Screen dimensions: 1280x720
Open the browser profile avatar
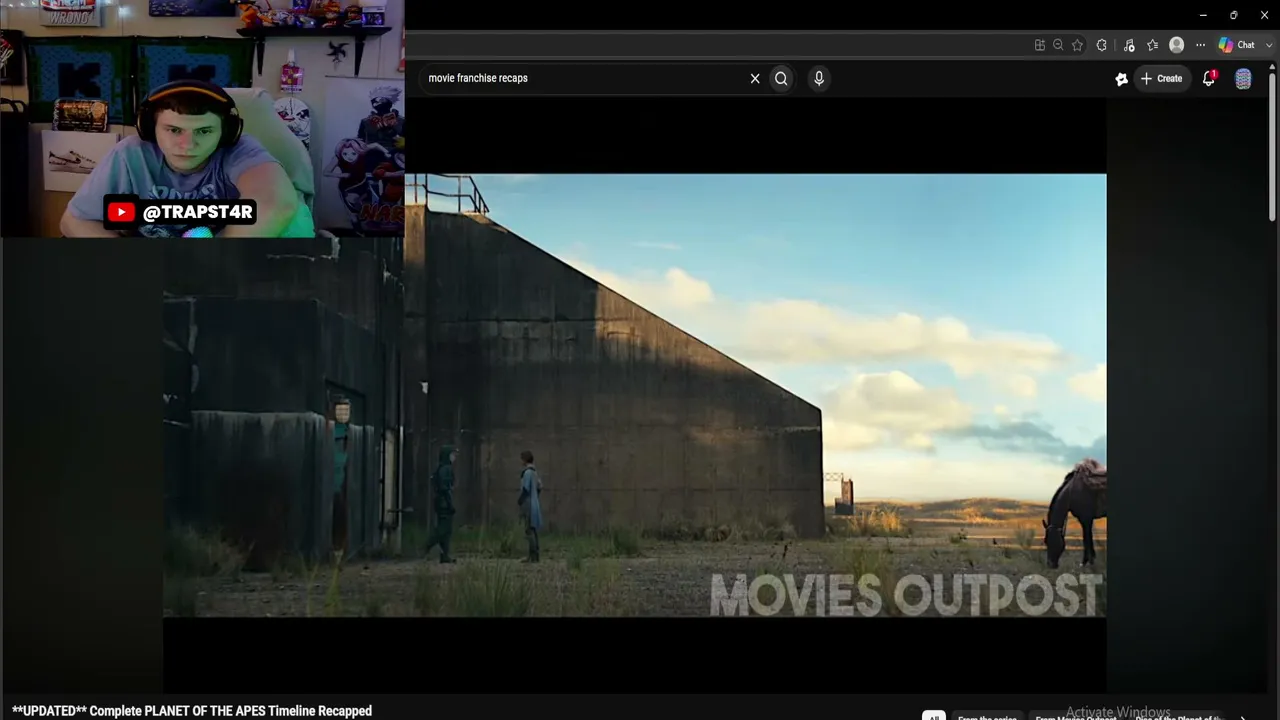1177,45
